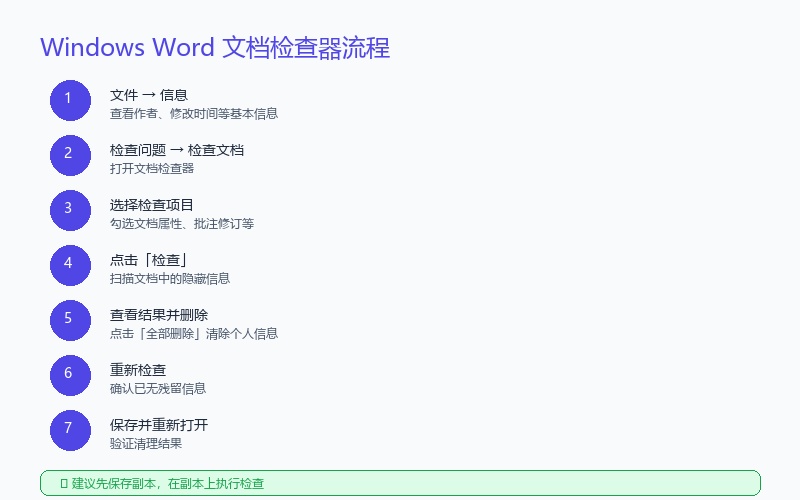Click the text '查看作者、修改时间等基本信息'
This screenshot has height=500, width=800.
click(194, 114)
